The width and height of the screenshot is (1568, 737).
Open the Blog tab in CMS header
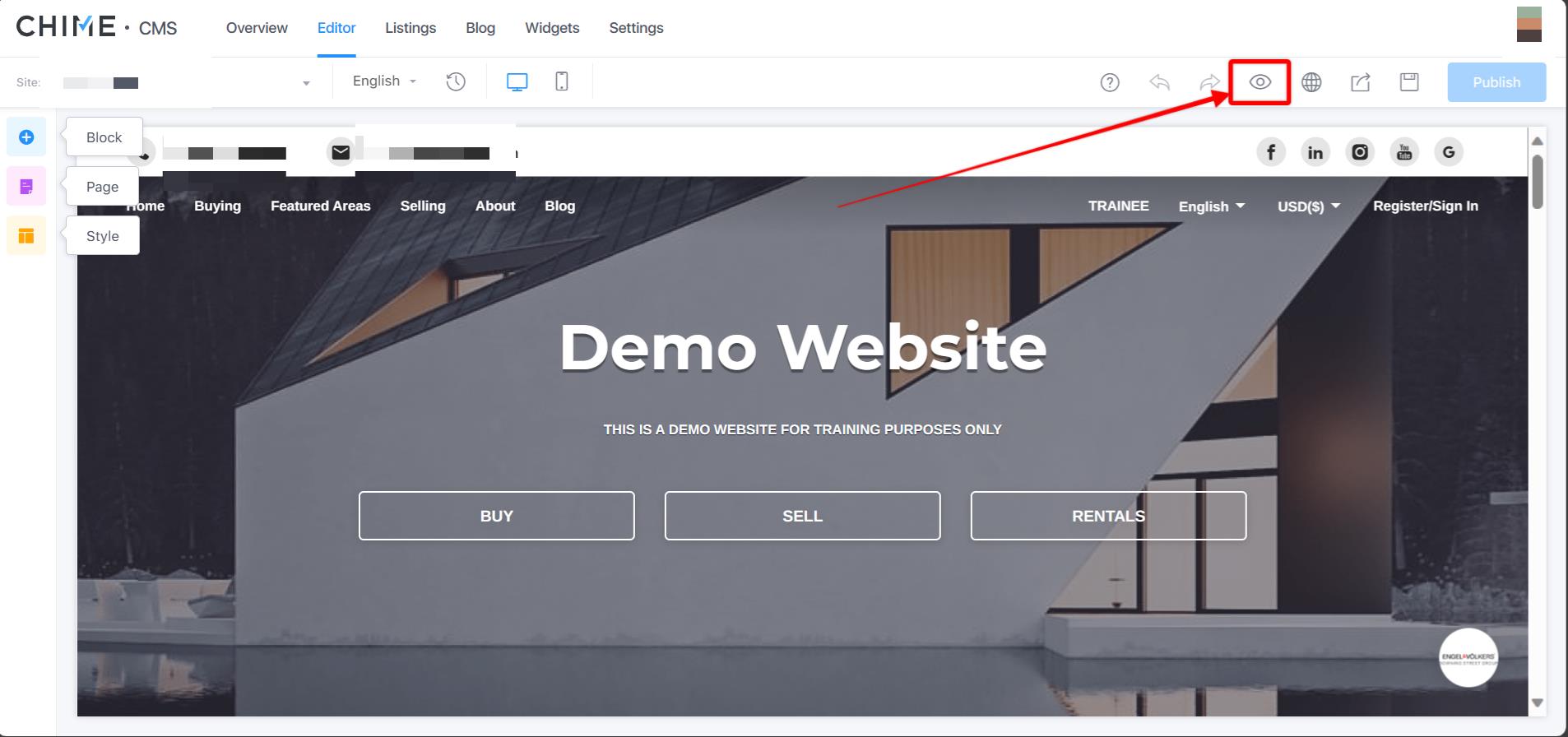pyautogui.click(x=480, y=28)
